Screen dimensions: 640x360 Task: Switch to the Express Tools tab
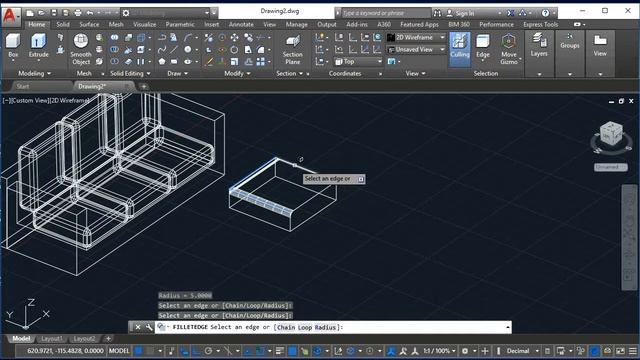(x=540, y=24)
